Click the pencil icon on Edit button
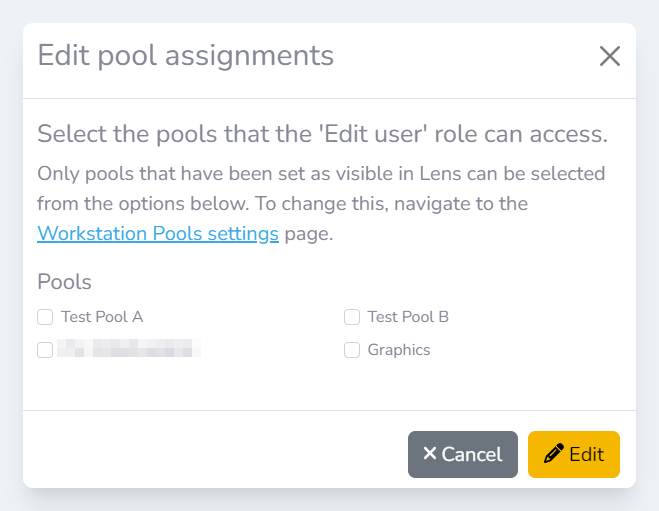 click(x=553, y=454)
